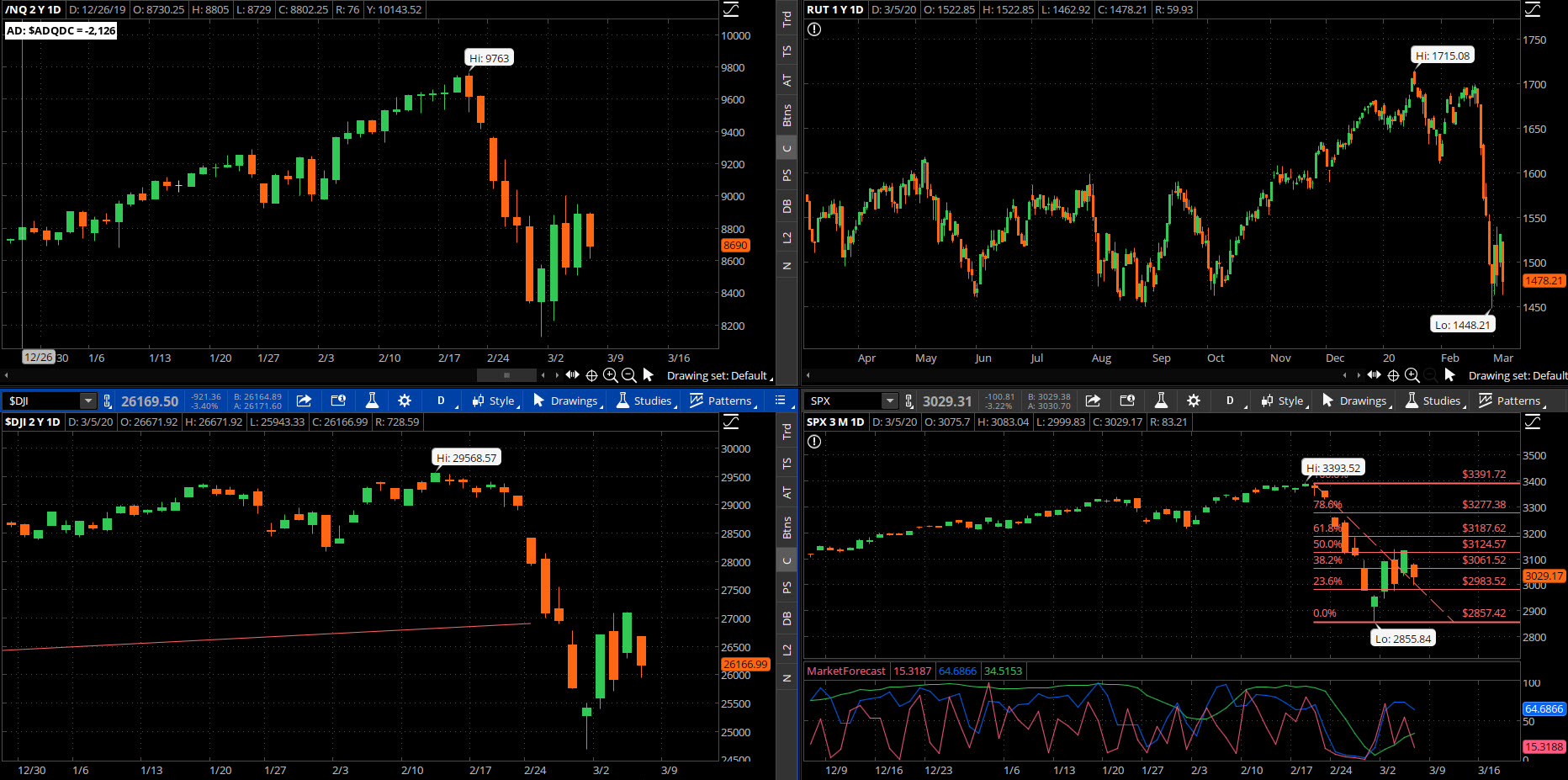This screenshot has height=780, width=1568.
Task: Click the flask icon next to $DJI gear
Action: tap(372, 401)
